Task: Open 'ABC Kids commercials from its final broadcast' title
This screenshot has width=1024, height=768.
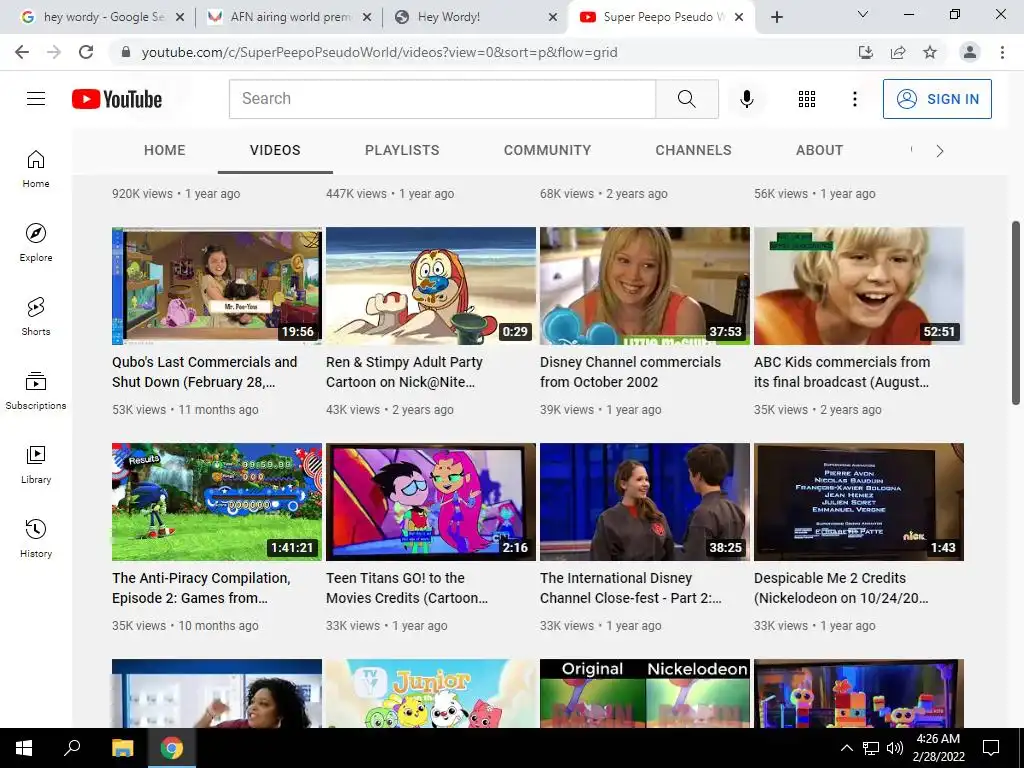Action: click(842, 372)
